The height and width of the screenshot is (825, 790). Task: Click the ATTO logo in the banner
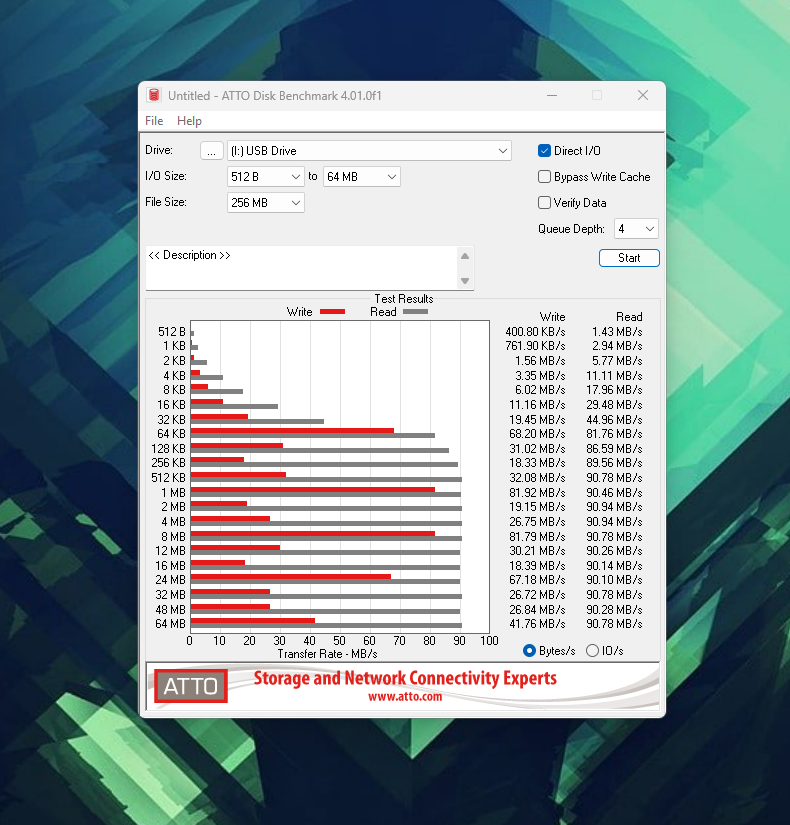pyautogui.click(x=191, y=686)
